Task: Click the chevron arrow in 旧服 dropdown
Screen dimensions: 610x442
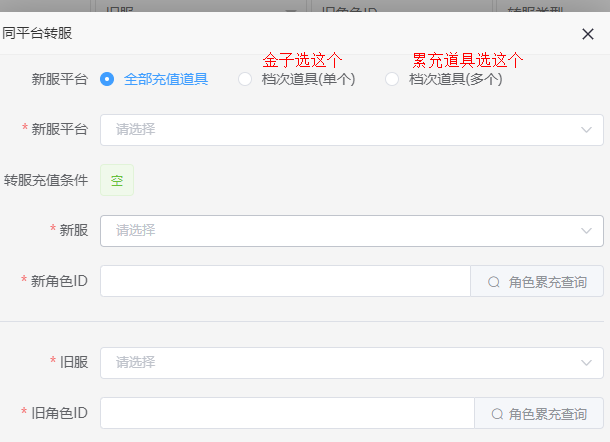Action: pyautogui.click(x=586, y=362)
